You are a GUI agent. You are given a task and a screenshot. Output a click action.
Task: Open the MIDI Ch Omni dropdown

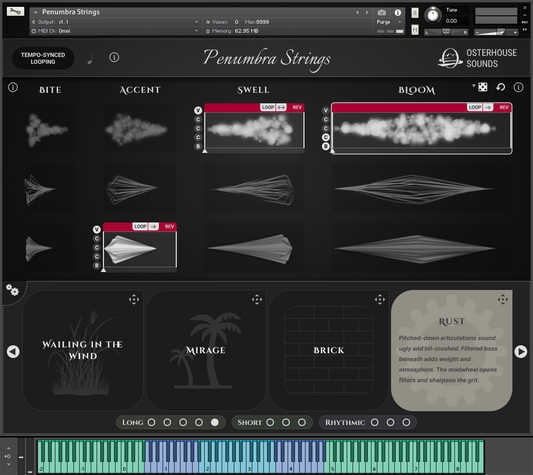click(115, 31)
